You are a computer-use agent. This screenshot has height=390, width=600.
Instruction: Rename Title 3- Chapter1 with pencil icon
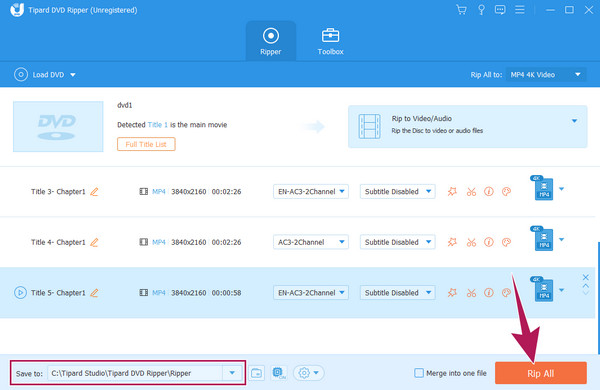pos(94,192)
